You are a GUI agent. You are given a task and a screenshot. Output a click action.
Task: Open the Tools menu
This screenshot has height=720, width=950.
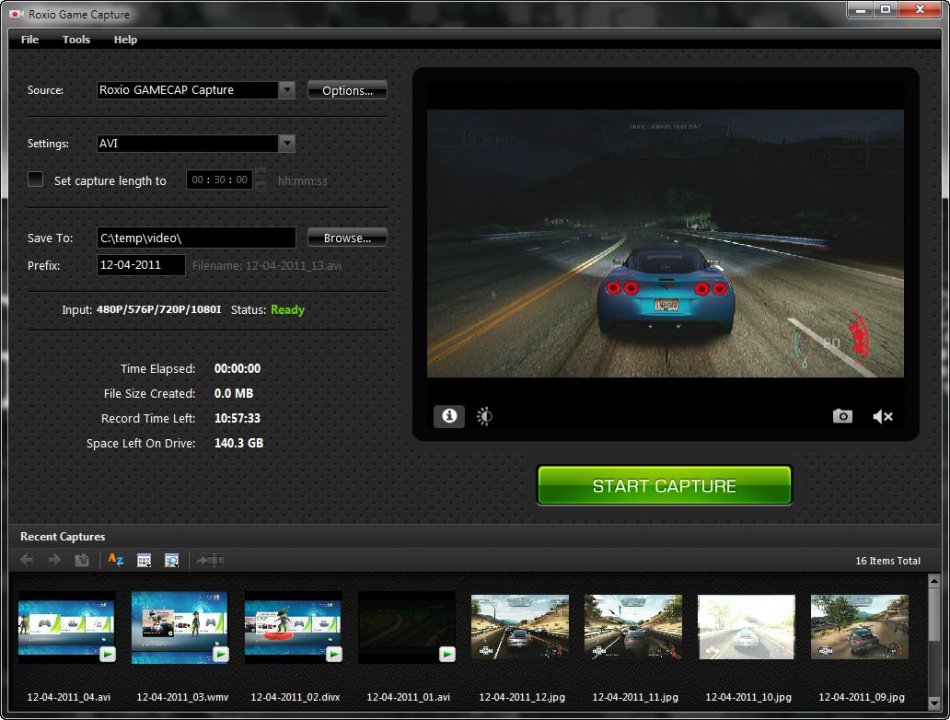pos(76,39)
